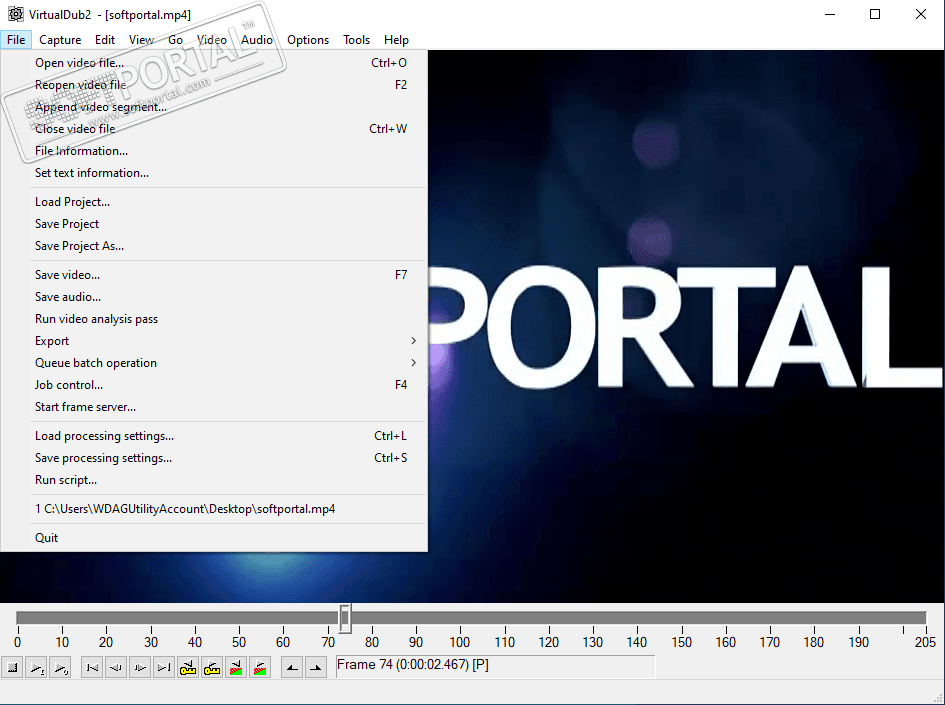
Task: Open File Information...
Action: click(214, 151)
